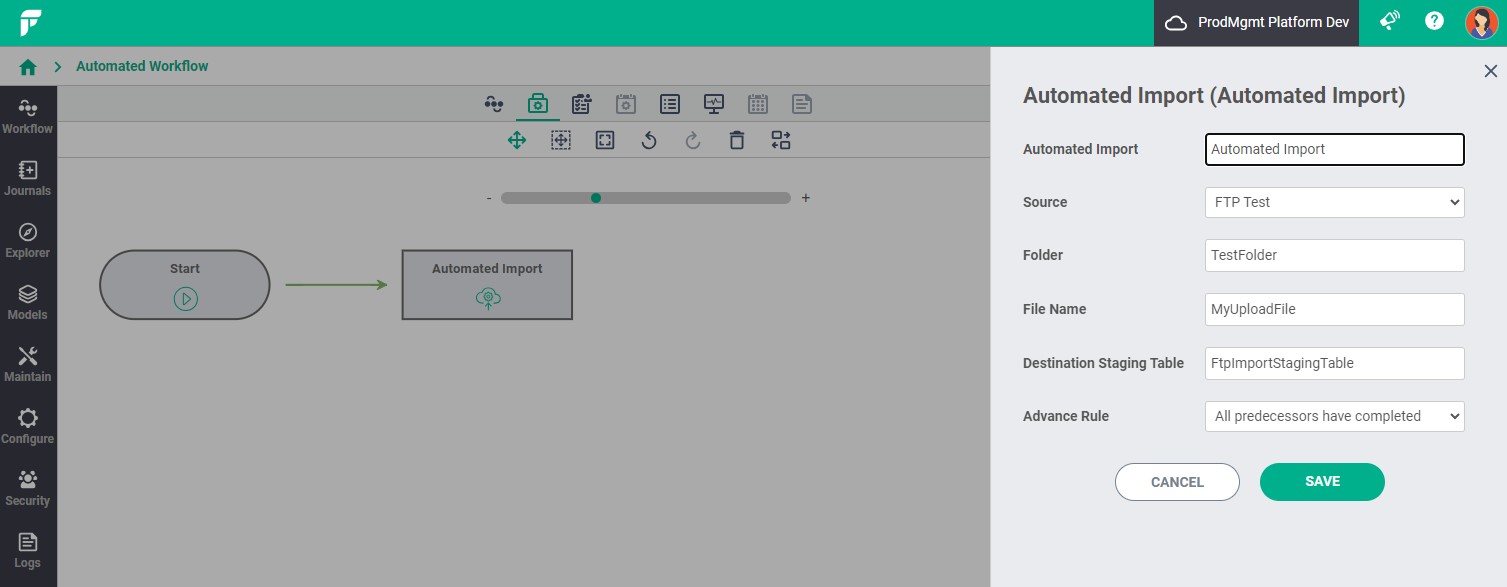Open the Source dropdown showing FTP Test
This screenshot has height=587, width=1507.
[x=1335, y=202]
